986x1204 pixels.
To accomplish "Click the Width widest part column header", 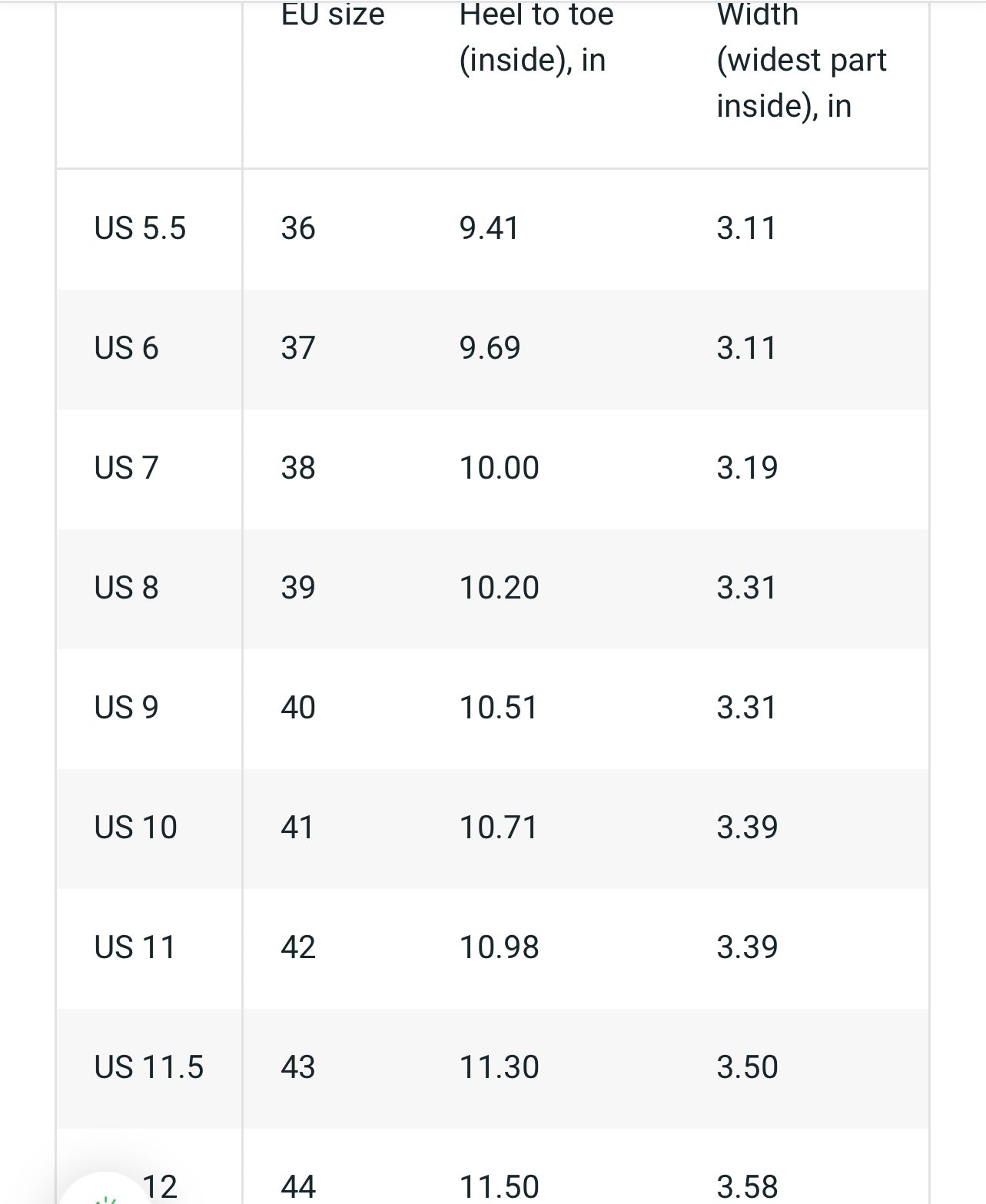I will tap(801, 60).
